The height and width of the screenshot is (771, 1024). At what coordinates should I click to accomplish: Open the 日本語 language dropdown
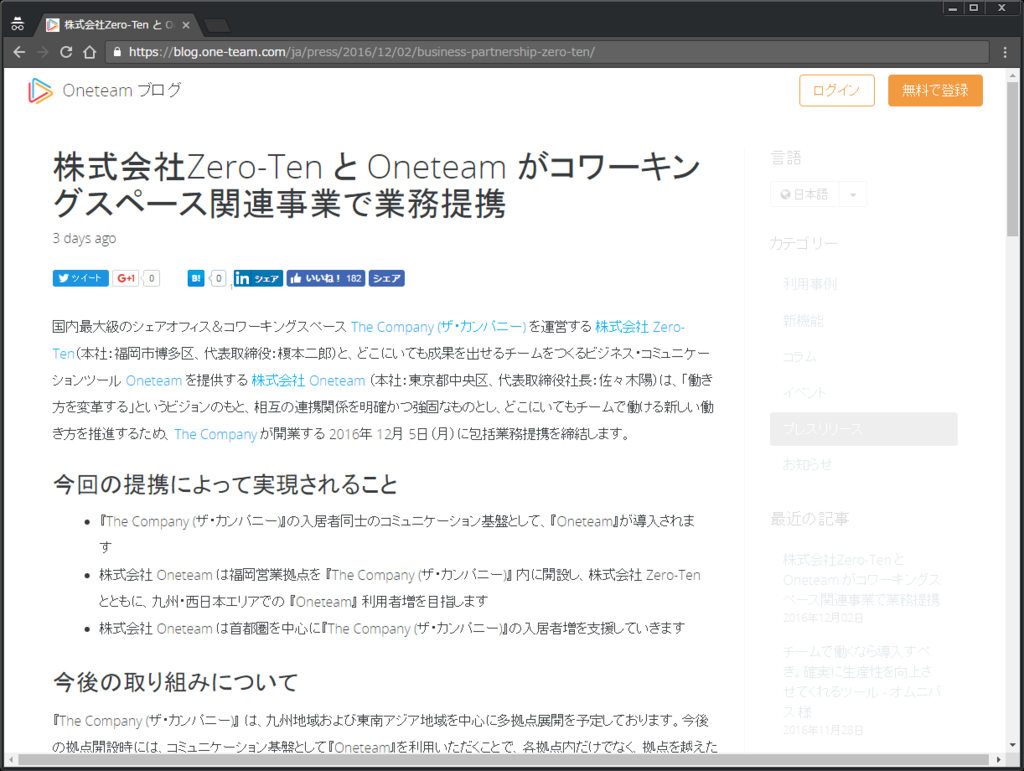[805, 195]
